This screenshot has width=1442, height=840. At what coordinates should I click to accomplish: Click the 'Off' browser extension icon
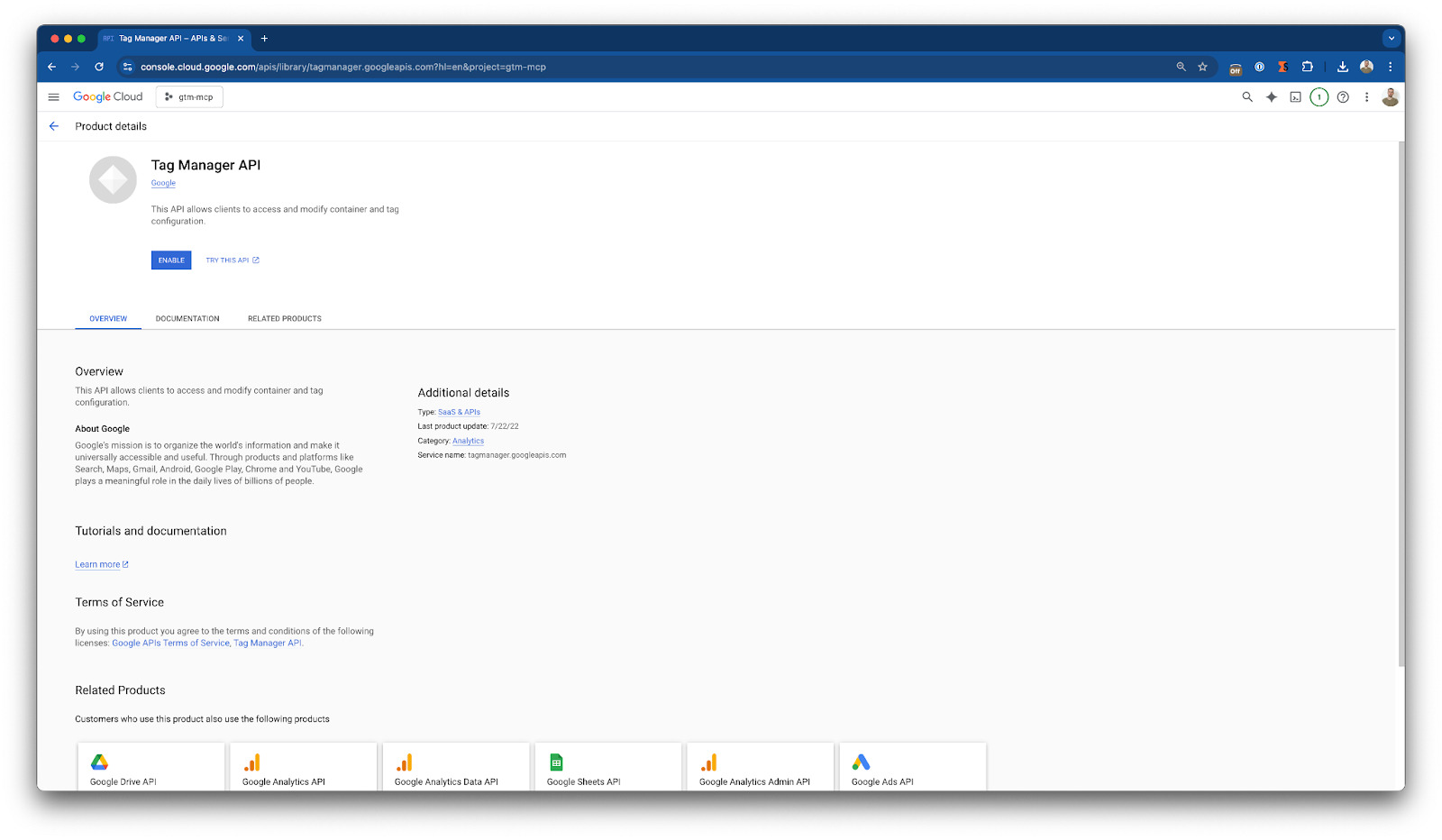[x=1236, y=68]
